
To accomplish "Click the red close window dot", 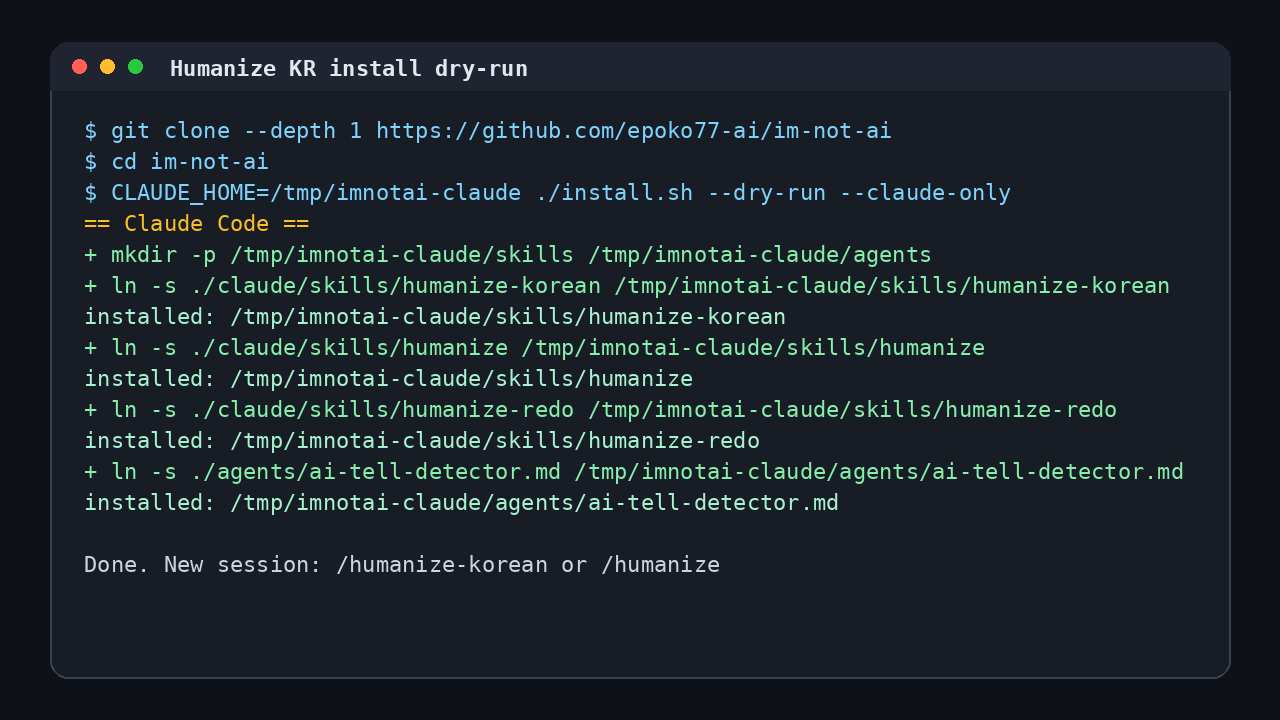I will (x=80, y=67).
